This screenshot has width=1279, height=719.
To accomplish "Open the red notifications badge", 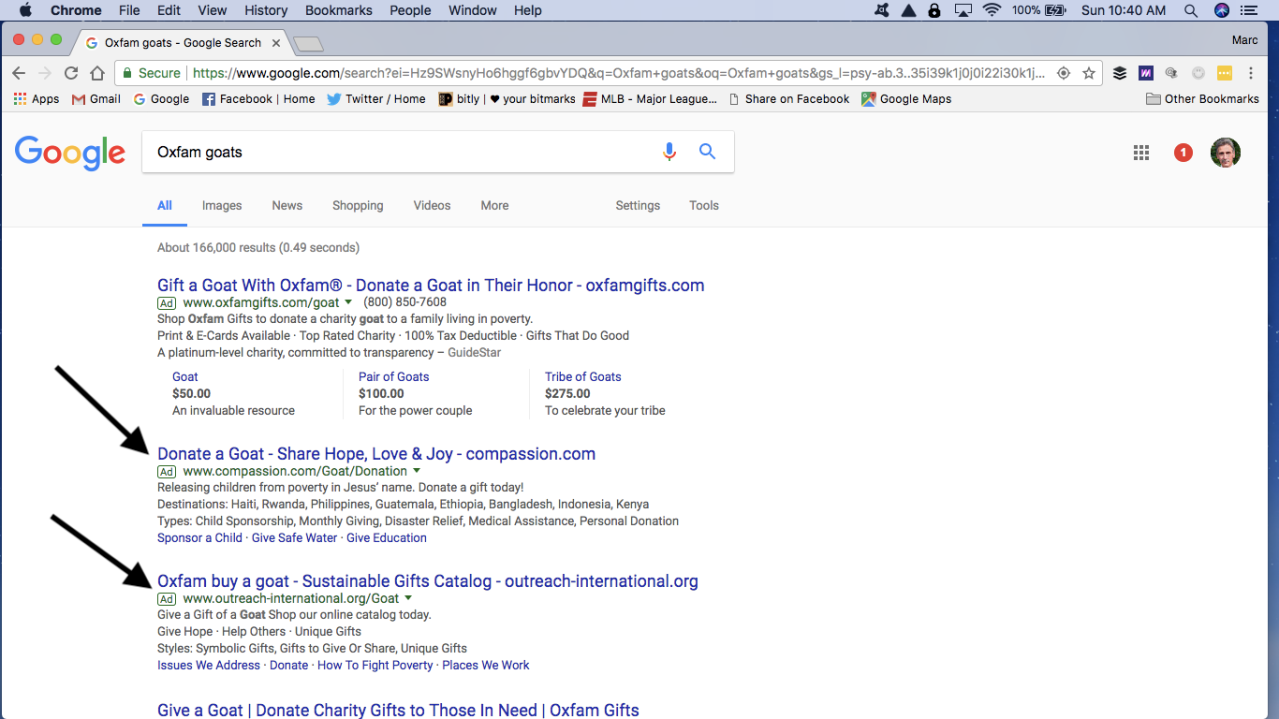I will point(1183,153).
